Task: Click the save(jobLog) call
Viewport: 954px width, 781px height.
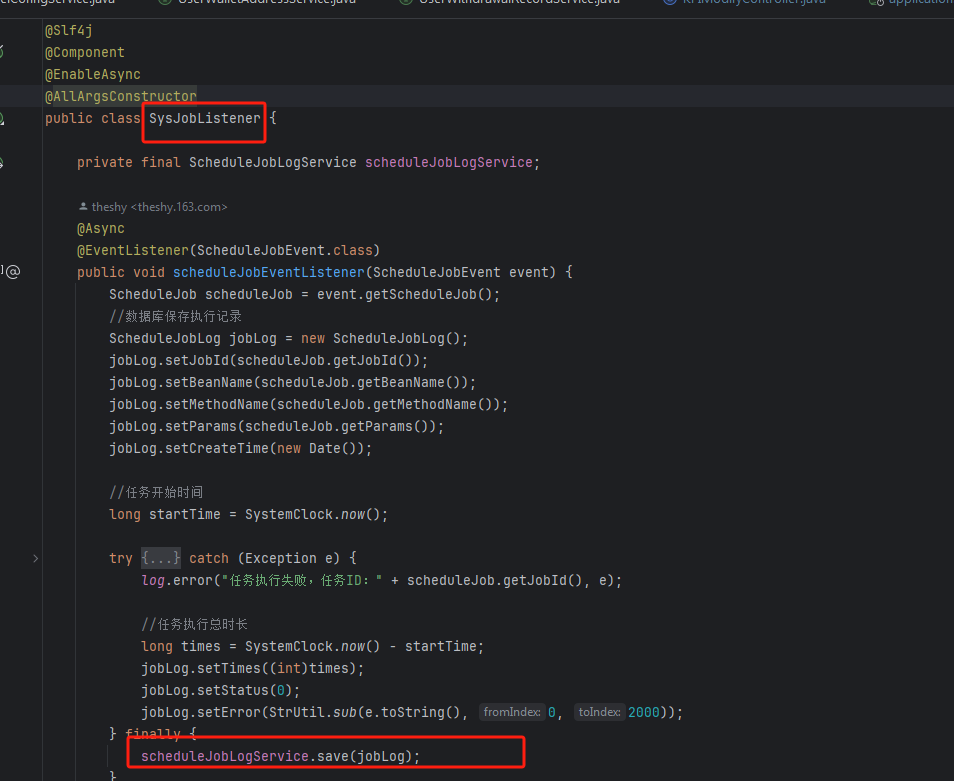Action: 364,756
